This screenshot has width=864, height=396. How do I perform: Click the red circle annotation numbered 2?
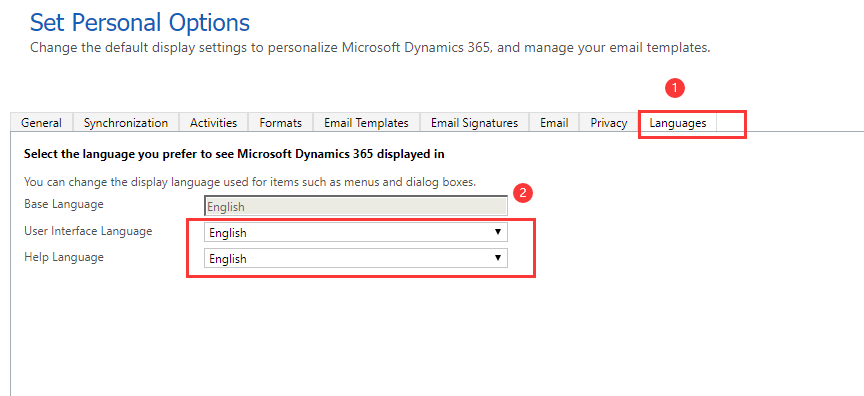tap(522, 193)
